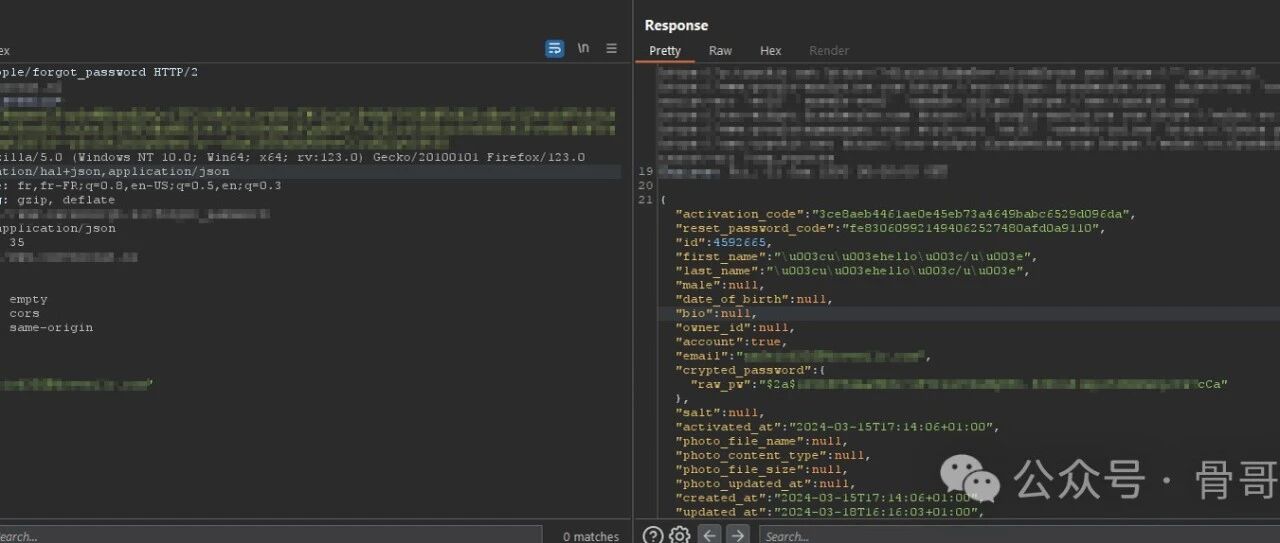The image size is (1280, 543).
Task: Click the "bio":null line
Action: [717, 313]
